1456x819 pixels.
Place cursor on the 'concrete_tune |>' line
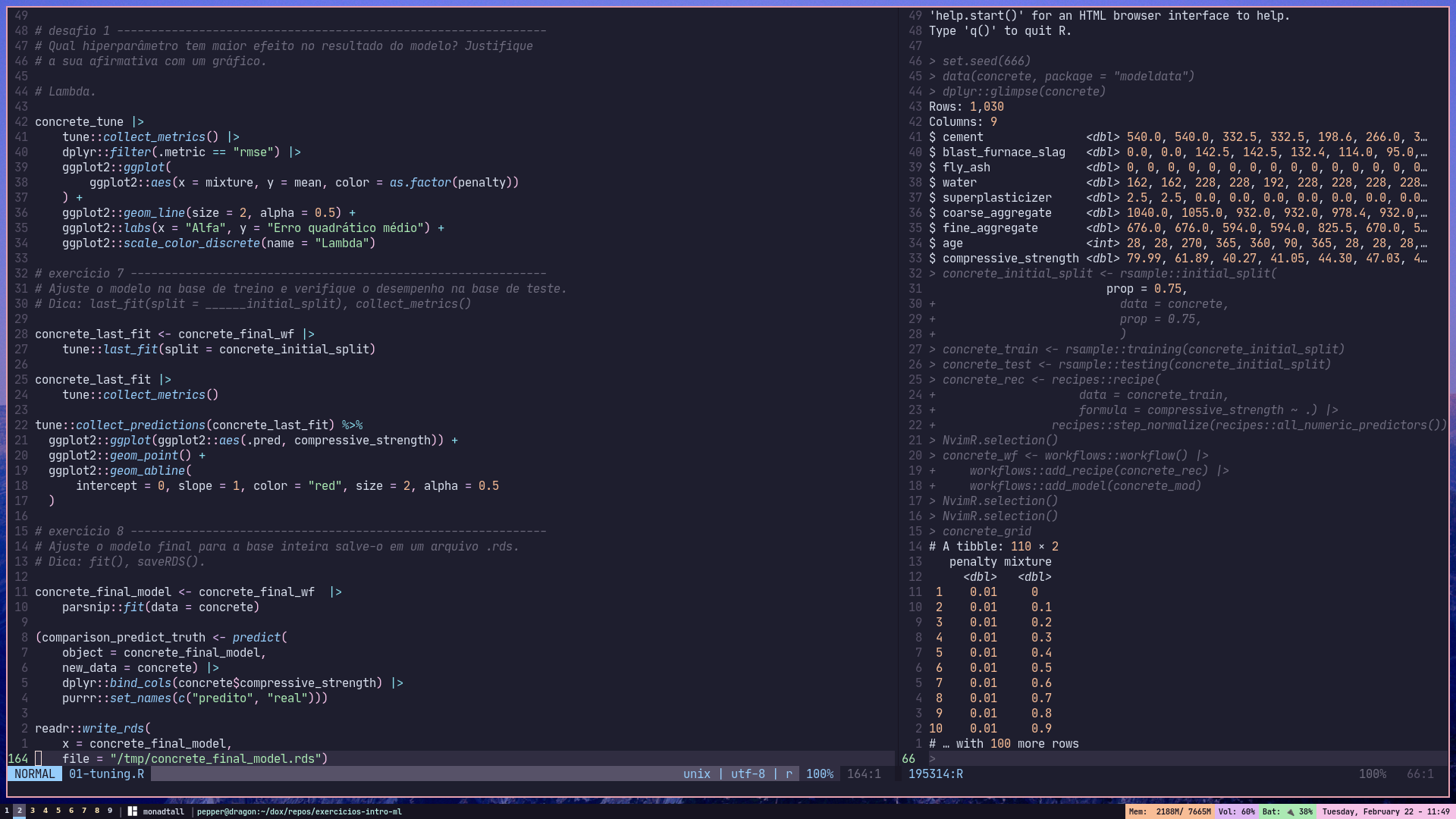89,121
